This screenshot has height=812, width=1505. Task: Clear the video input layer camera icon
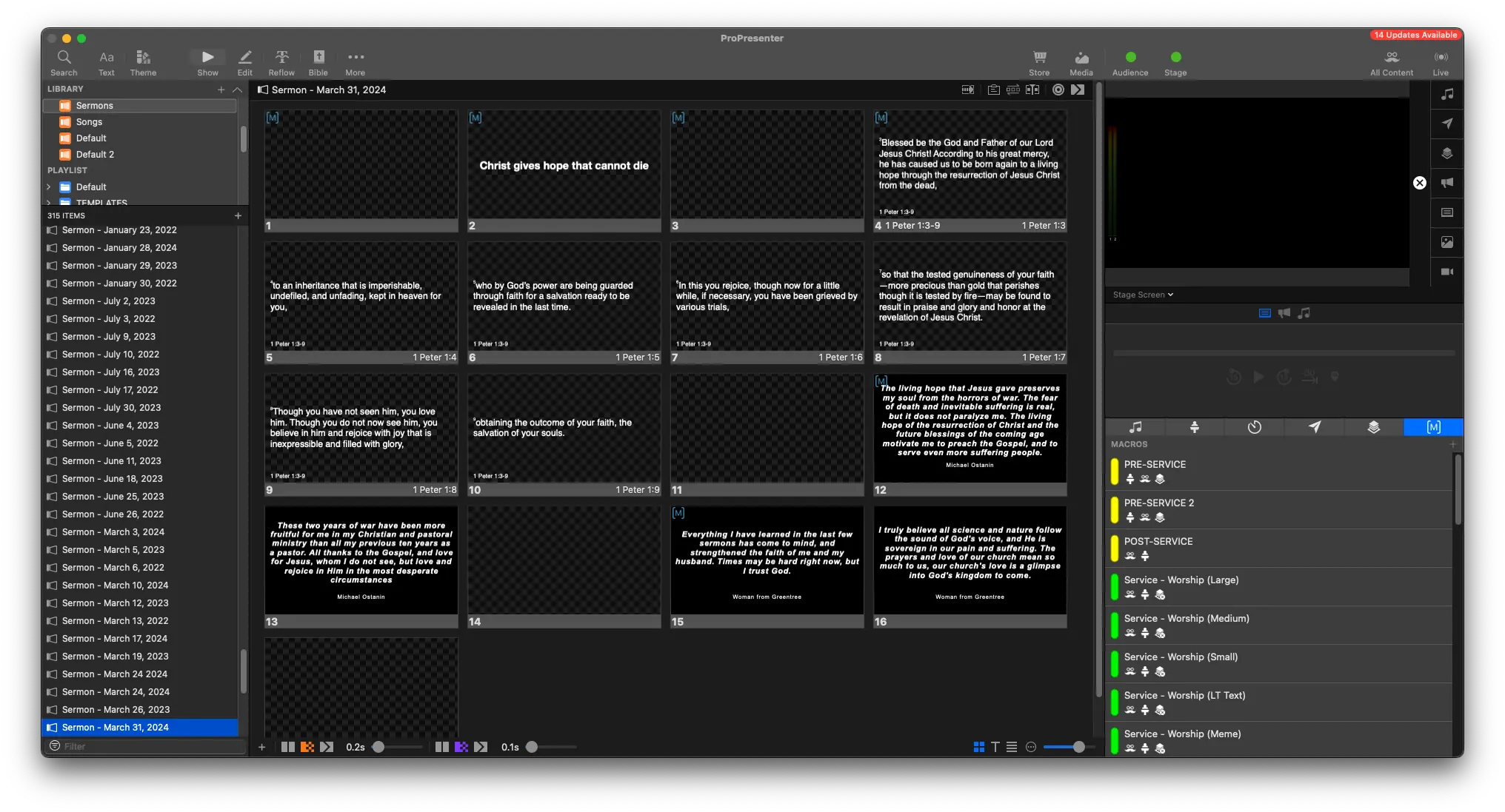(1446, 272)
